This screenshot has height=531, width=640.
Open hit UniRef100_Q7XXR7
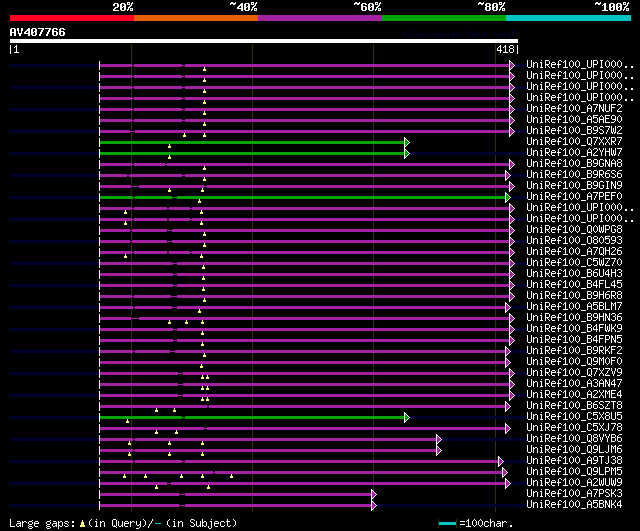[x=574, y=142]
